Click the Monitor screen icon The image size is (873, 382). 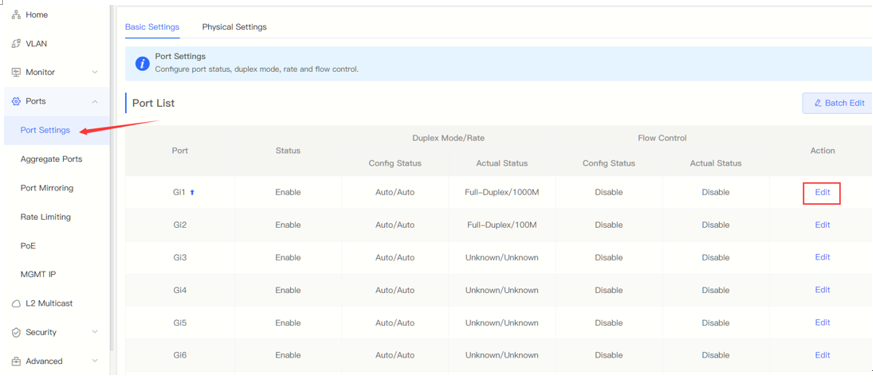16,72
